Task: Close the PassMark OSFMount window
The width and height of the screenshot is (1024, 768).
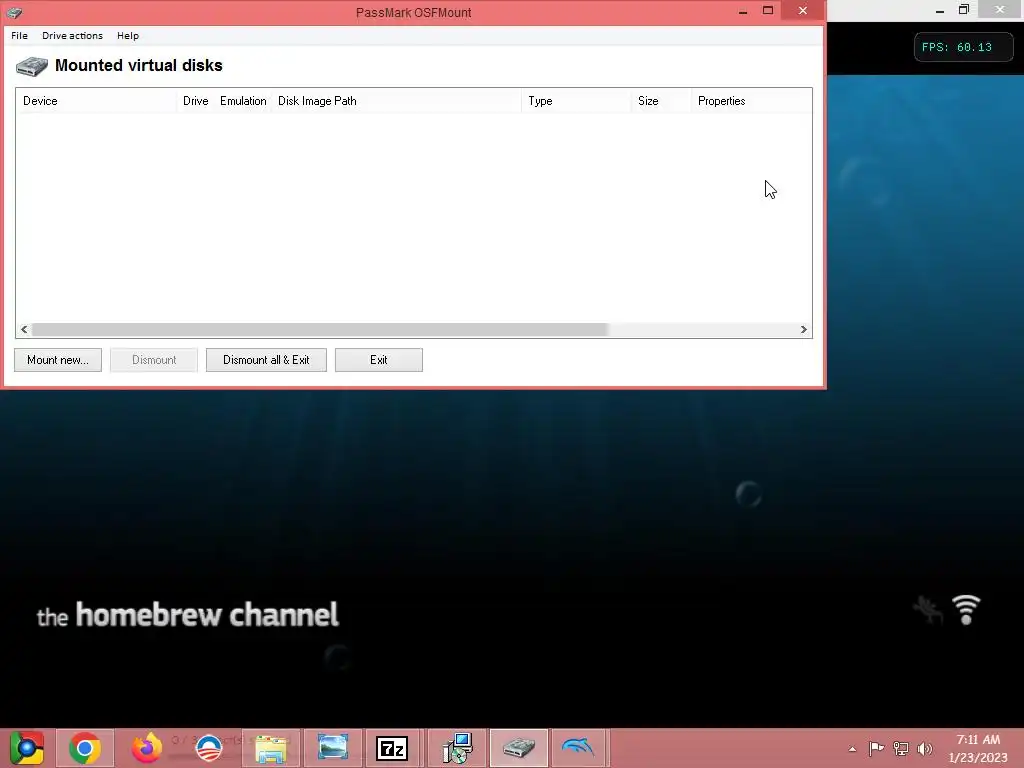Action: 803,10
